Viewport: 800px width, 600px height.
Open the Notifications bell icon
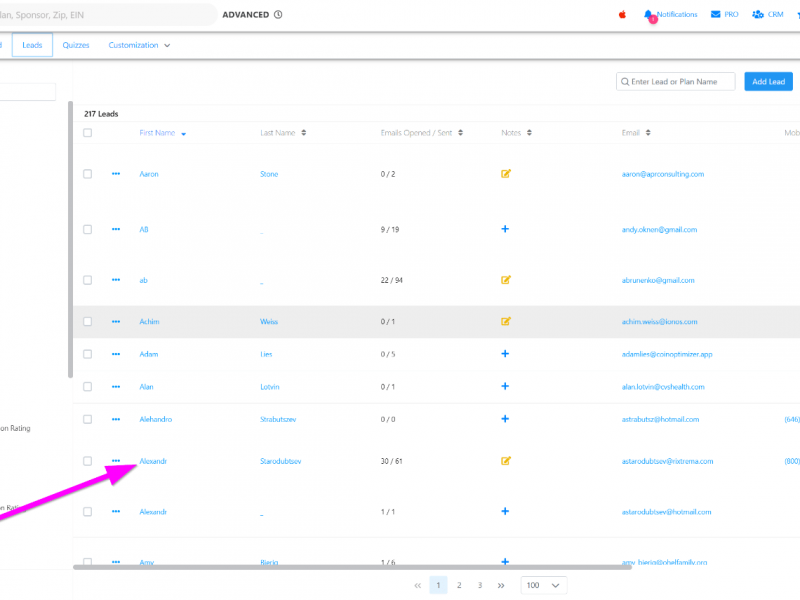tap(650, 15)
